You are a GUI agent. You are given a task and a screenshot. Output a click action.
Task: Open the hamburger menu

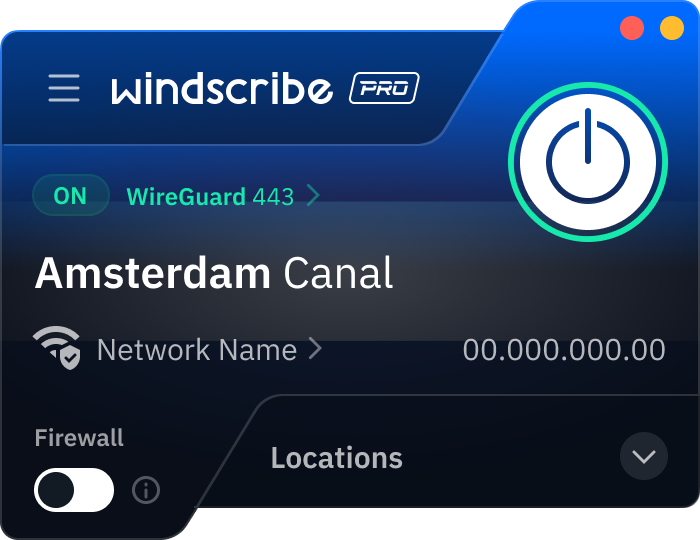point(64,88)
